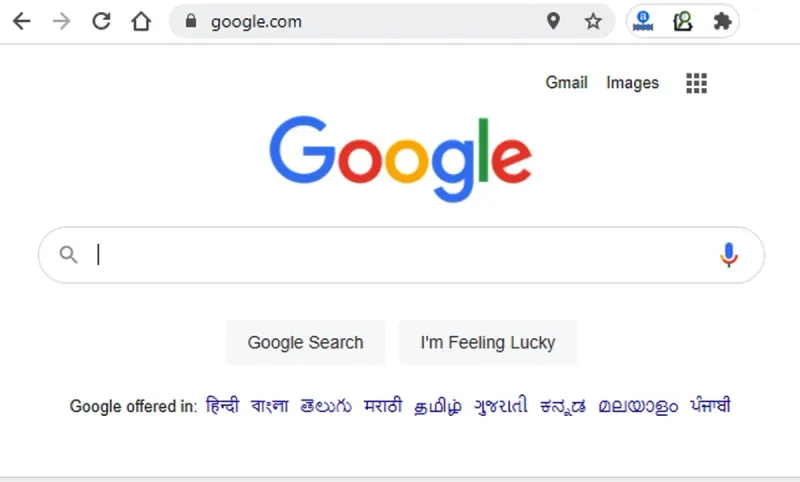Open the Google apps grid
Image resolution: width=800 pixels, height=482 pixels.
[x=696, y=83]
